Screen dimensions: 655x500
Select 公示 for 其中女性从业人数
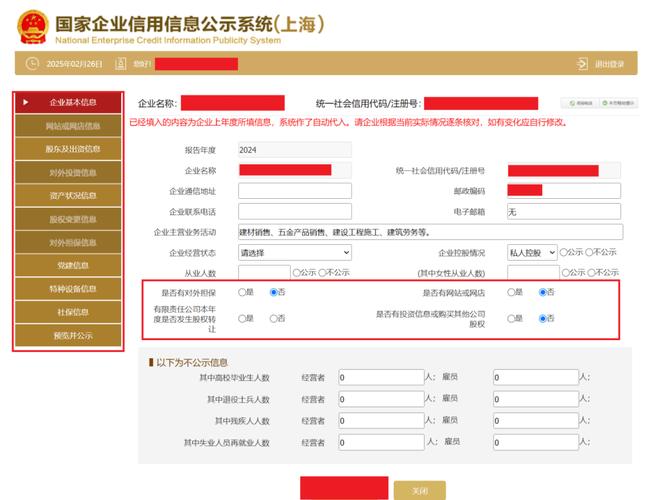(x=566, y=273)
